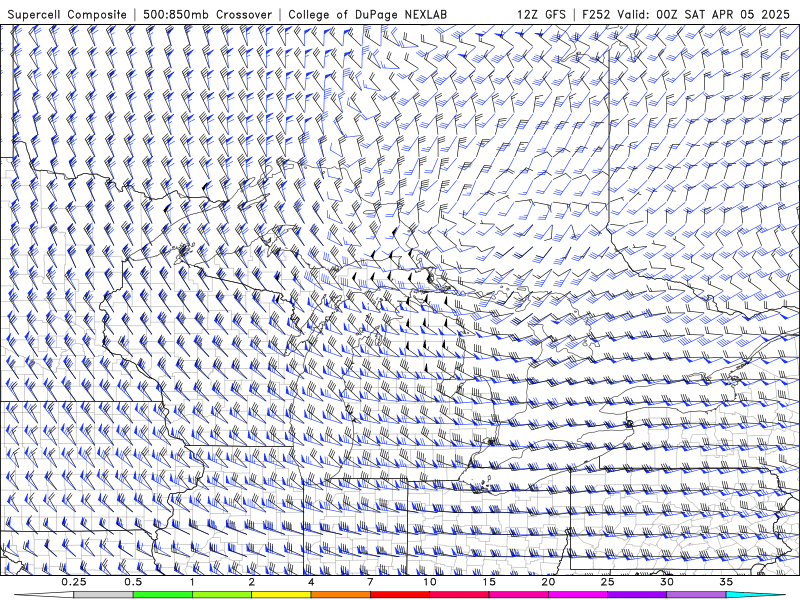Click the 0.25 legend value
800x600 pixels.
coord(74,582)
